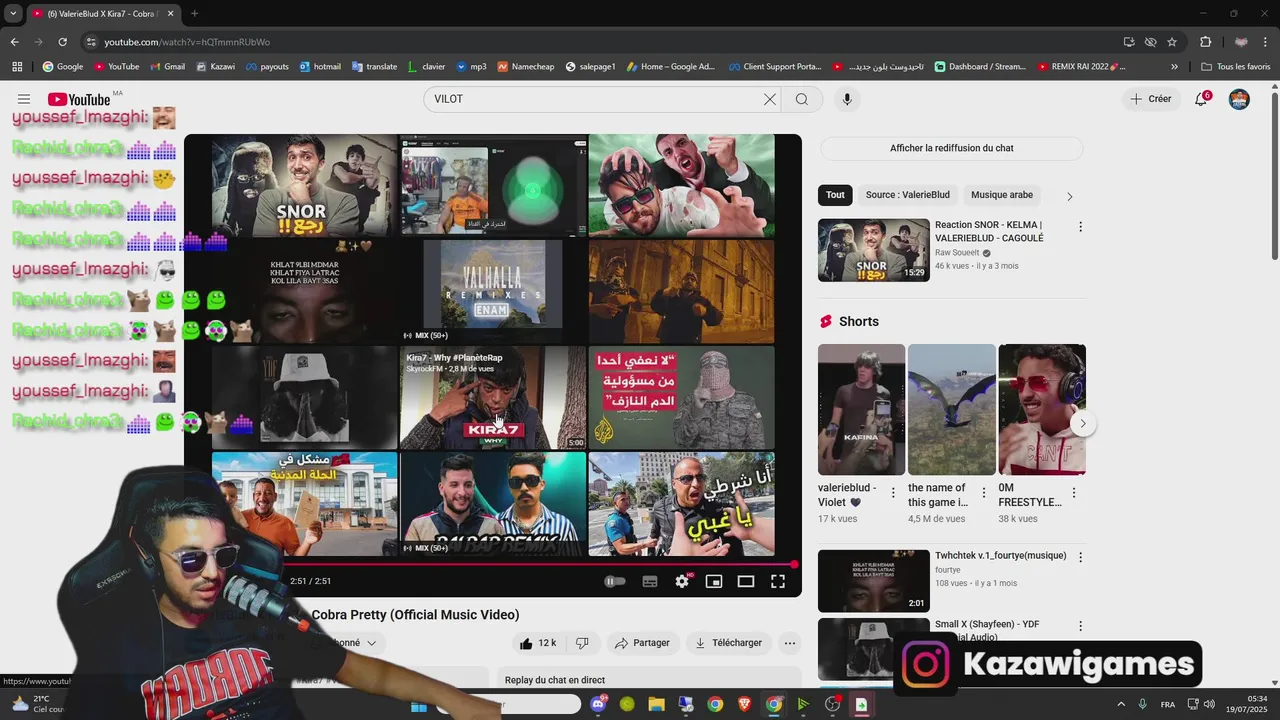Open FRA keyboard language indicator
Screen dimensions: 1280x720
tap(1168, 705)
